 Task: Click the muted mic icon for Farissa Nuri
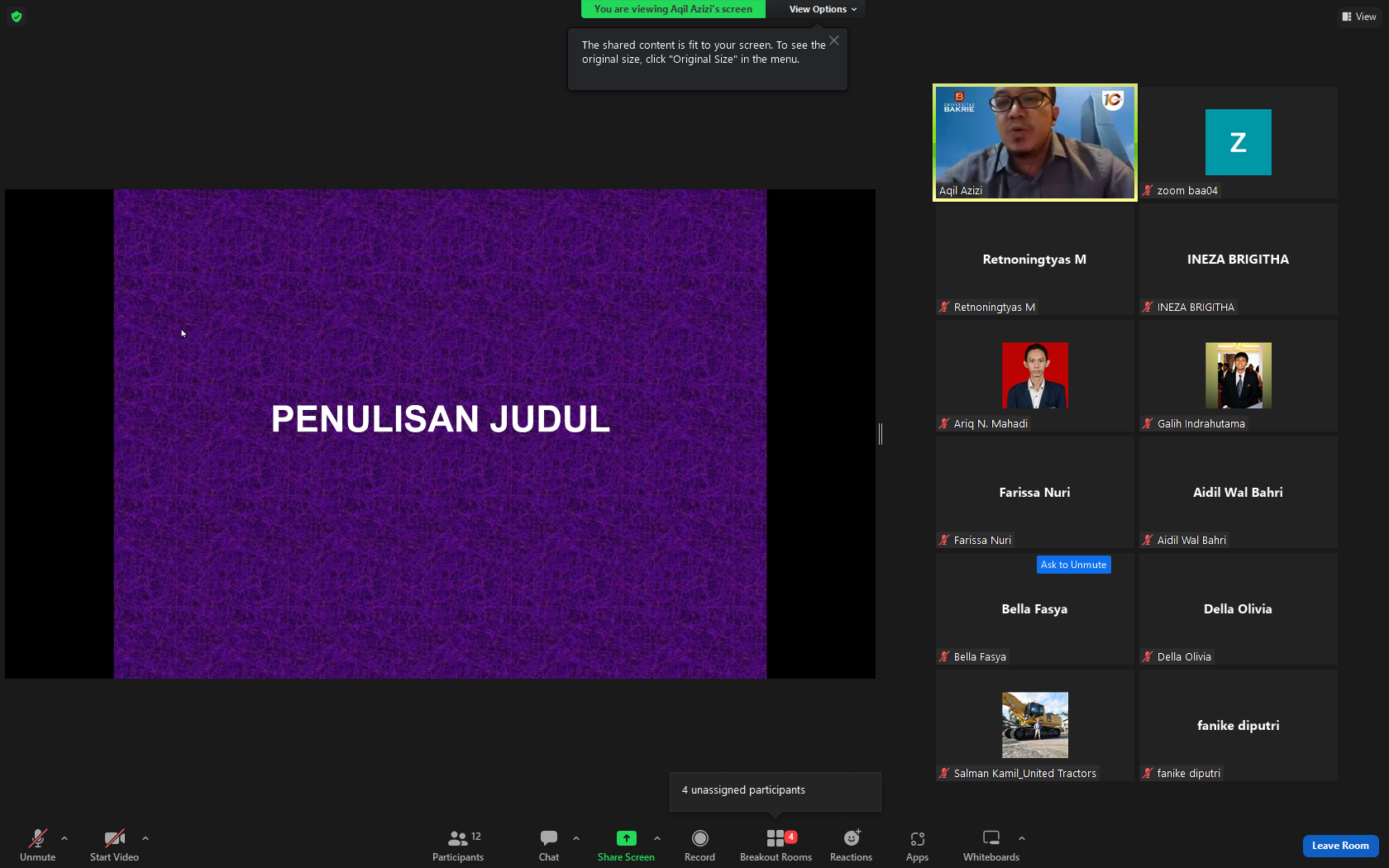point(944,540)
